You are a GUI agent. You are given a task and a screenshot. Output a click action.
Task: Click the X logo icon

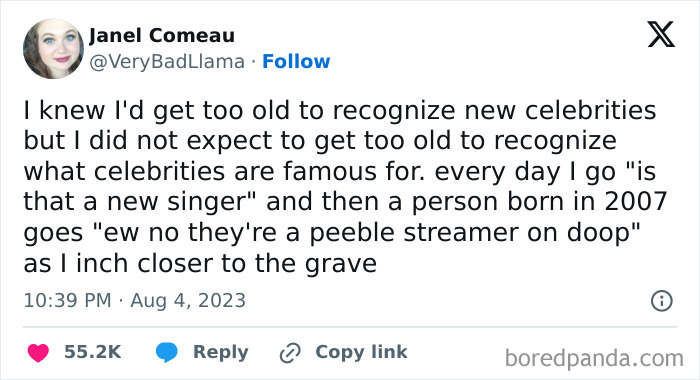click(x=661, y=35)
